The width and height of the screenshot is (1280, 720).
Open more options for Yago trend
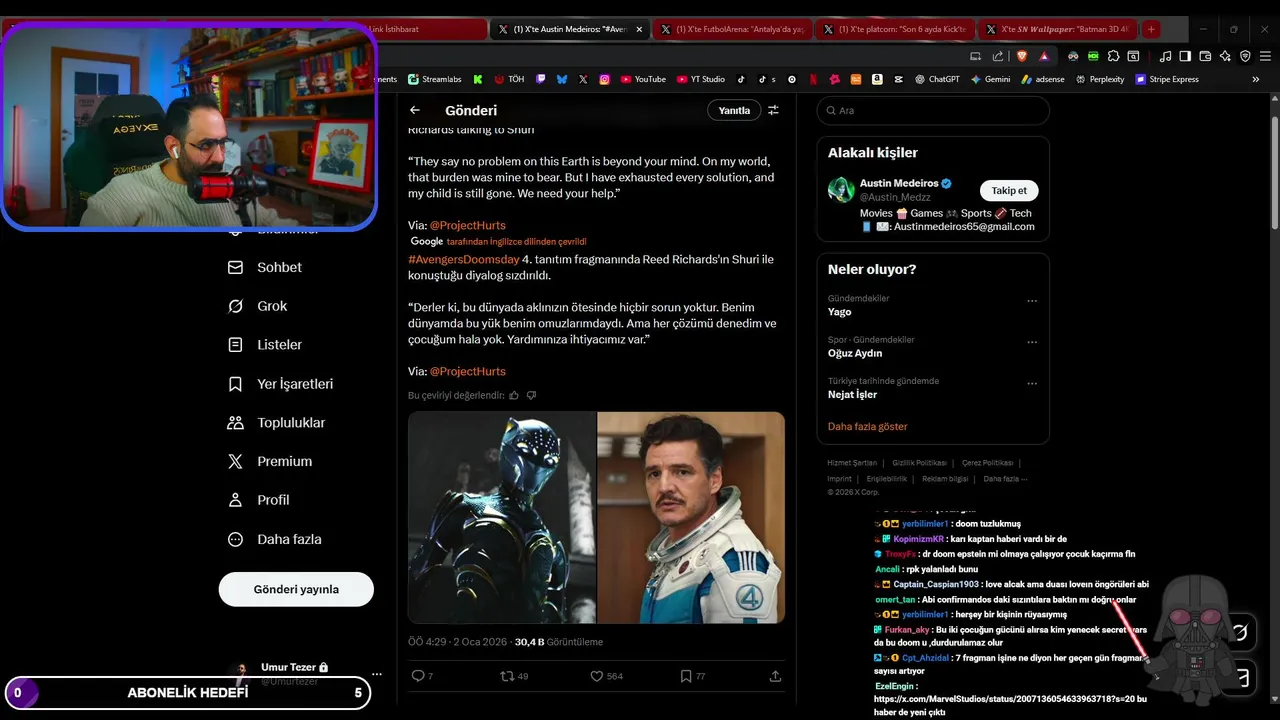(1032, 301)
